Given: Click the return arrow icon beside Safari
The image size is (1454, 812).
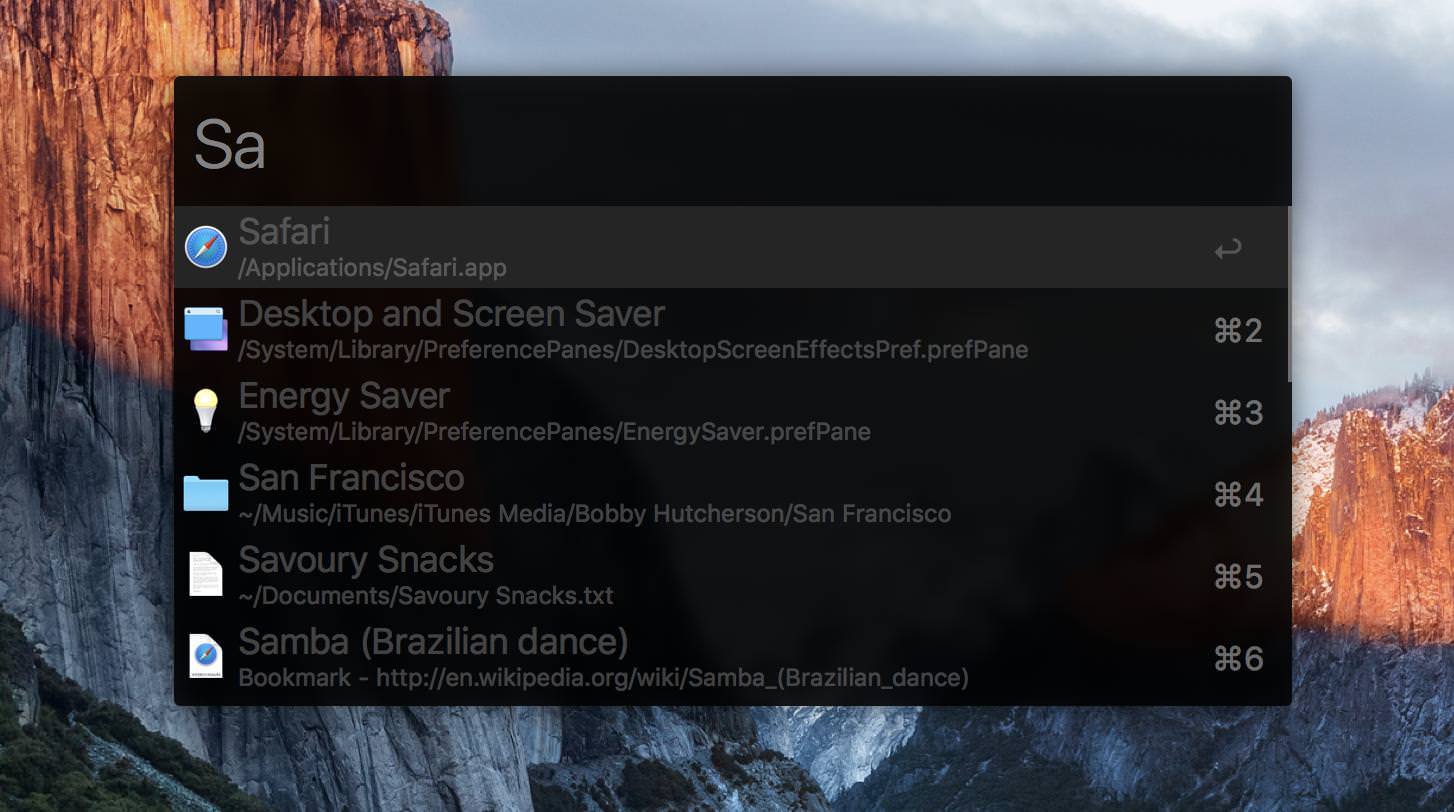Looking at the screenshot, I should pyautogui.click(x=1228, y=248).
